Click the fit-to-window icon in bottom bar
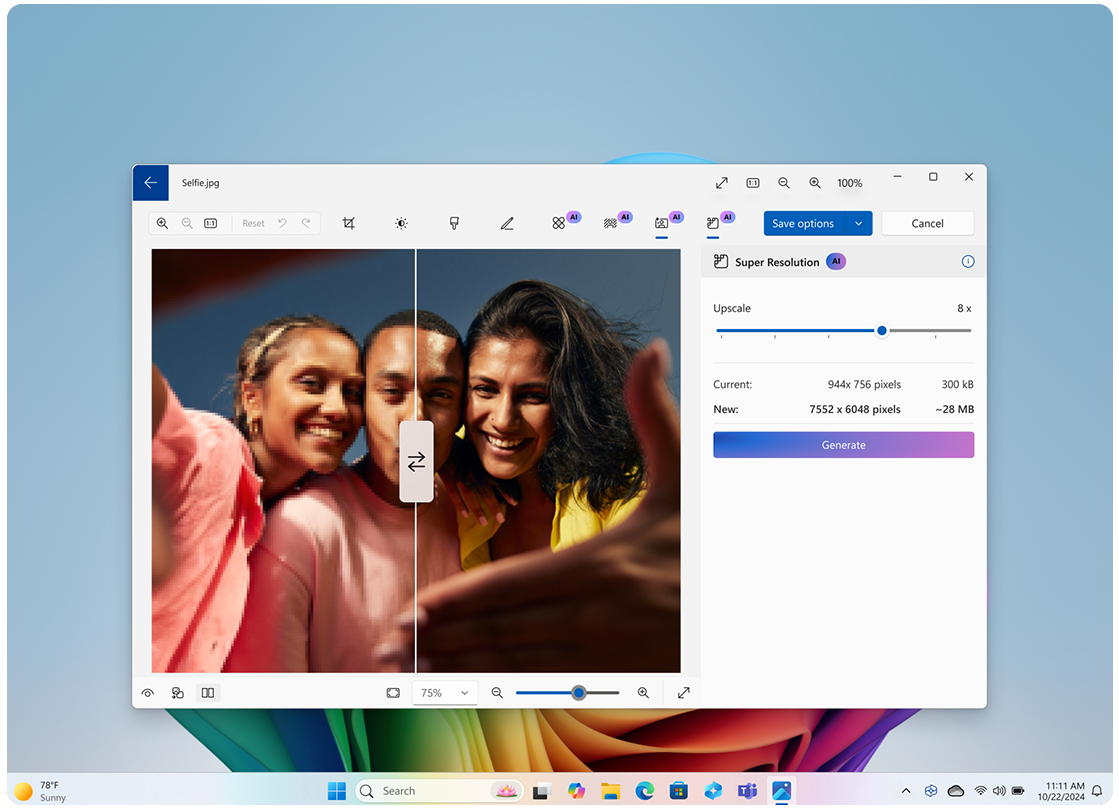Viewport: 1119px width, 809px height. [393, 693]
